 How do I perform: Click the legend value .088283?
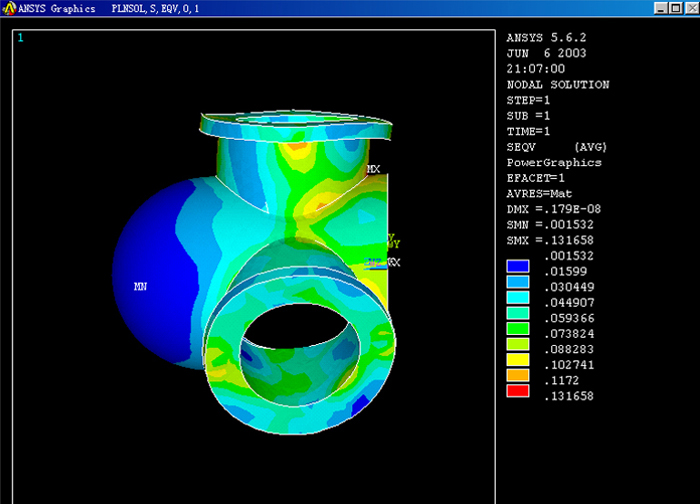coord(569,350)
